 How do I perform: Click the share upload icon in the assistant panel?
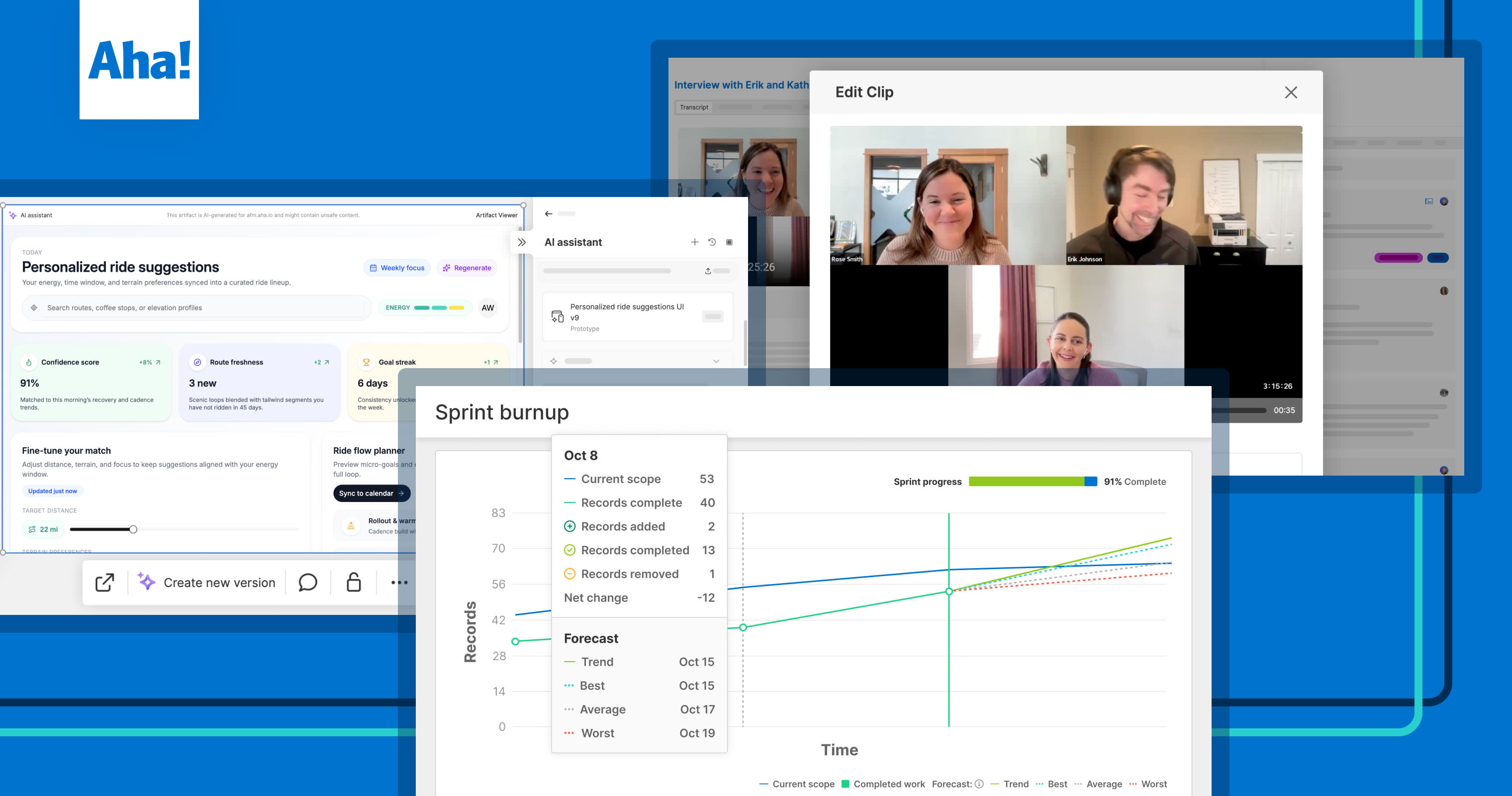click(708, 271)
